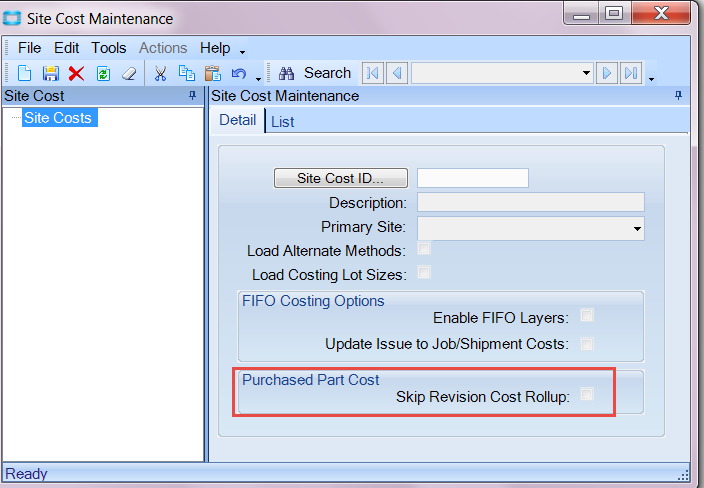Click the Clear eraser icon
Viewport: 704px width, 488px height.
click(129, 73)
